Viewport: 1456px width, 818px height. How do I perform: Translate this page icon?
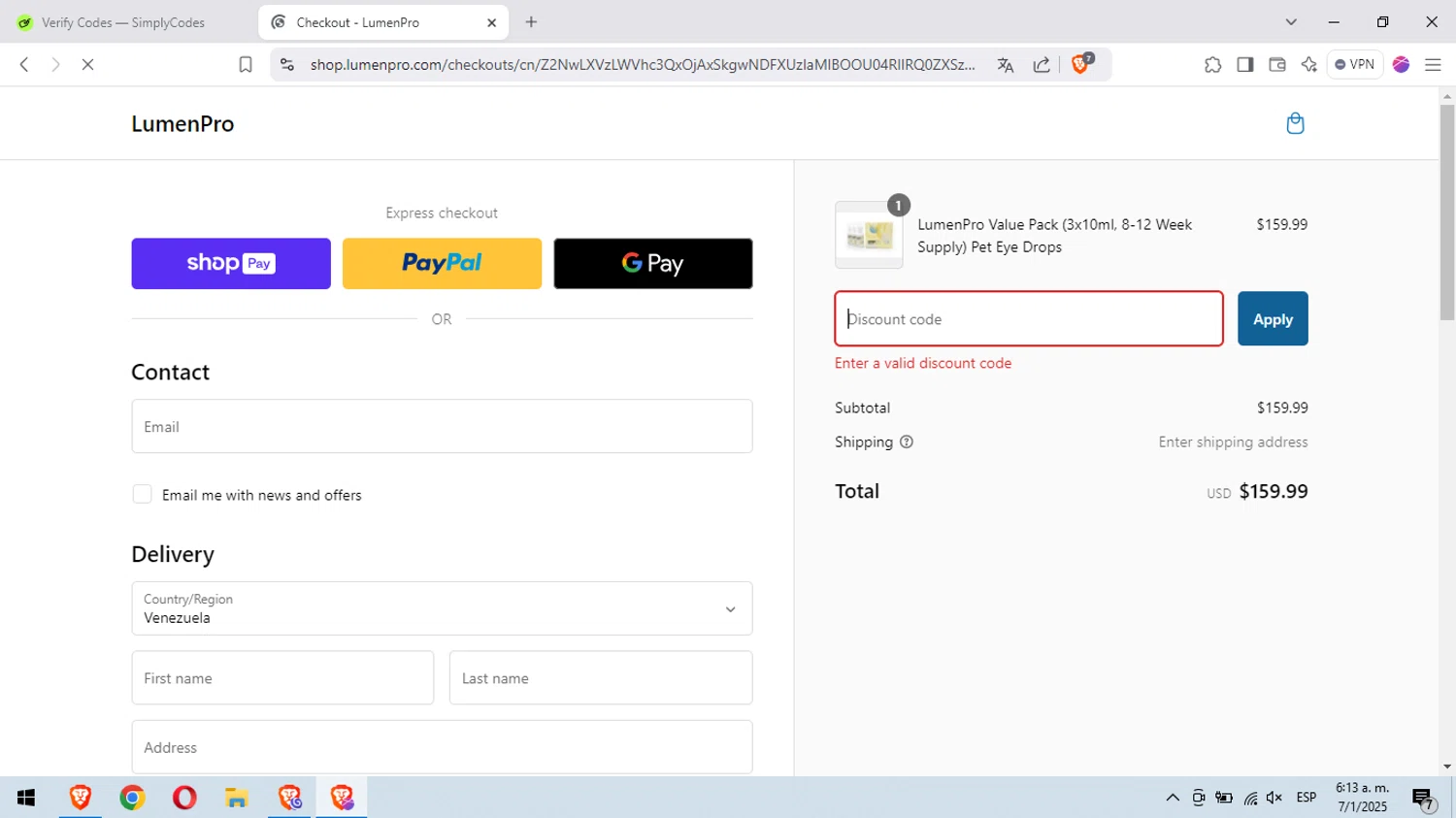1005,65
